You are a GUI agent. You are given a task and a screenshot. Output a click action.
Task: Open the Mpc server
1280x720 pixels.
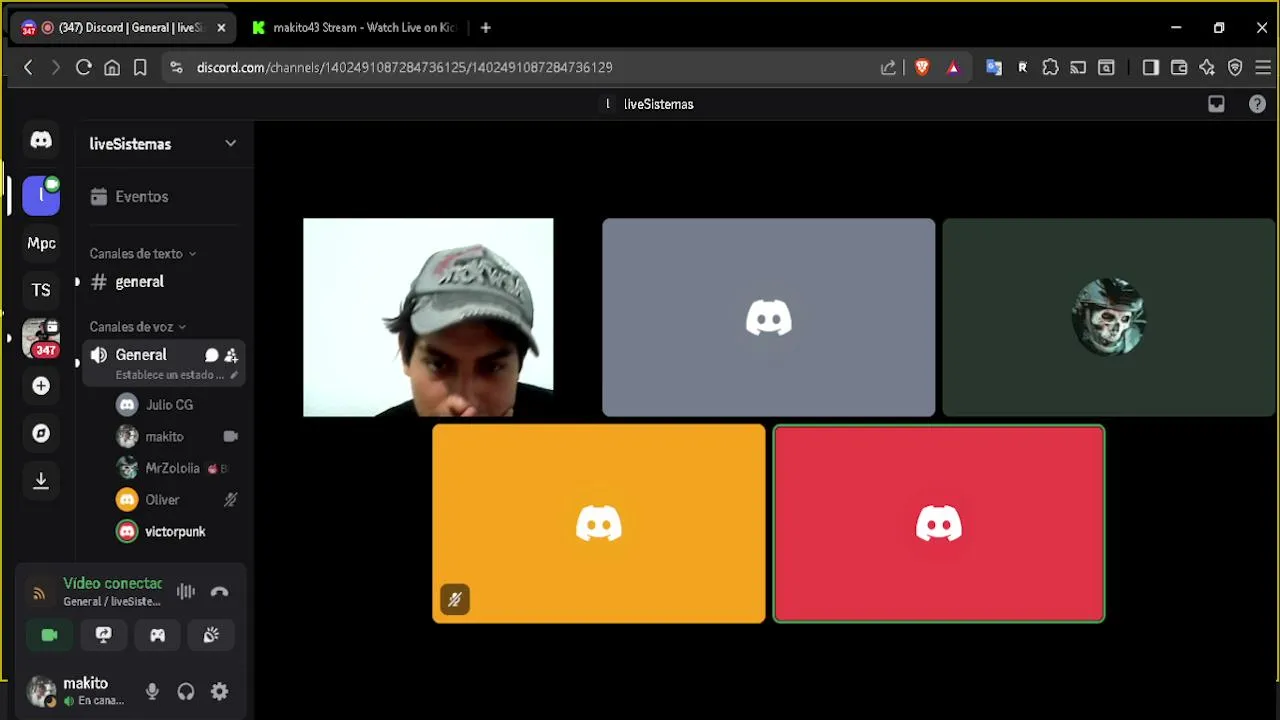41,243
